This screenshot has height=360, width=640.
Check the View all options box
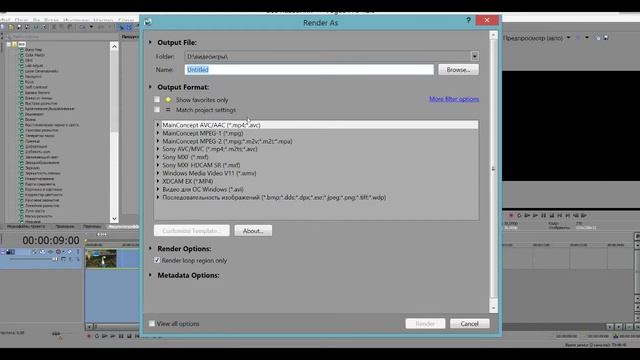152,323
